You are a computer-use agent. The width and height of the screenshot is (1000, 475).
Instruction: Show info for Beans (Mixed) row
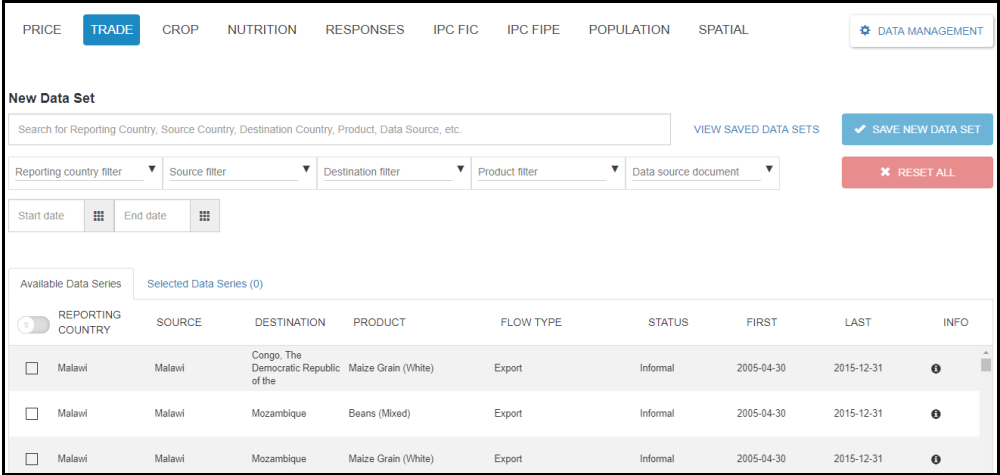(x=936, y=414)
